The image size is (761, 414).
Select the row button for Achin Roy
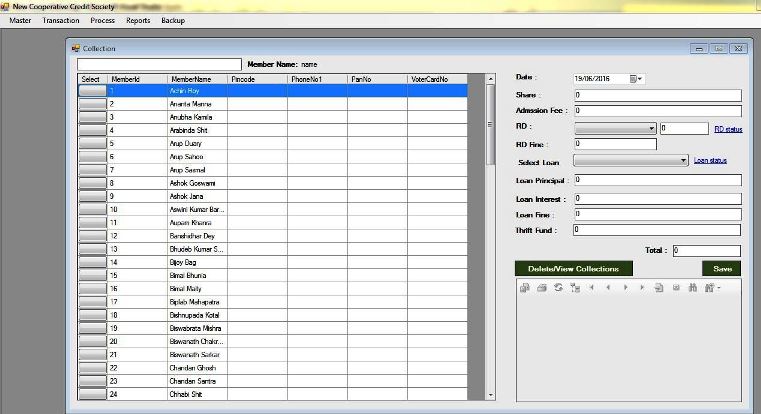(92, 90)
